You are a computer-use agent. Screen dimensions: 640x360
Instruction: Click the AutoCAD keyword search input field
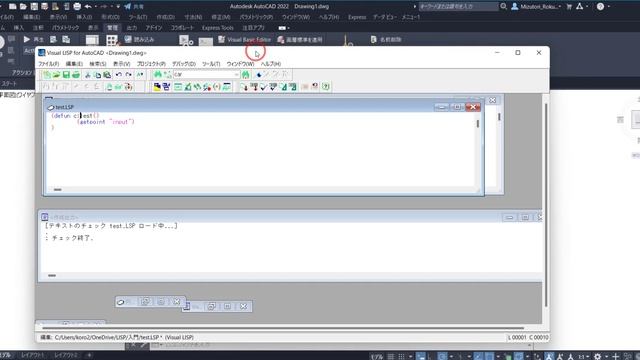[x=458, y=7]
